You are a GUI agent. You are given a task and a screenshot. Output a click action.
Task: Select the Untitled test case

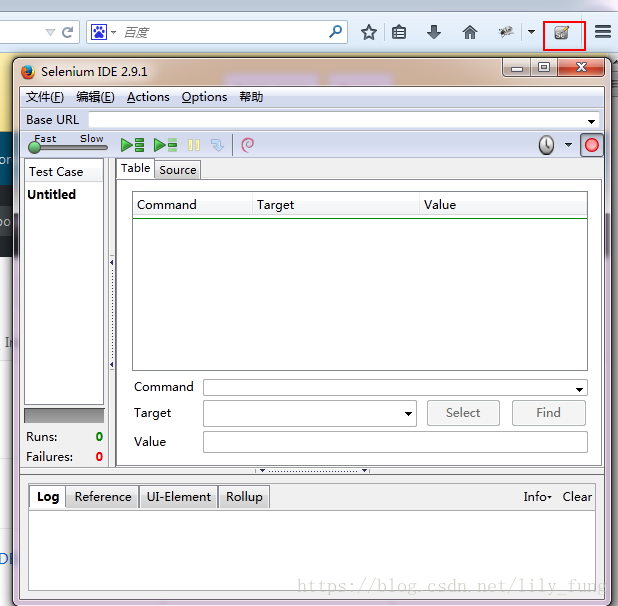pyautogui.click(x=52, y=194)
